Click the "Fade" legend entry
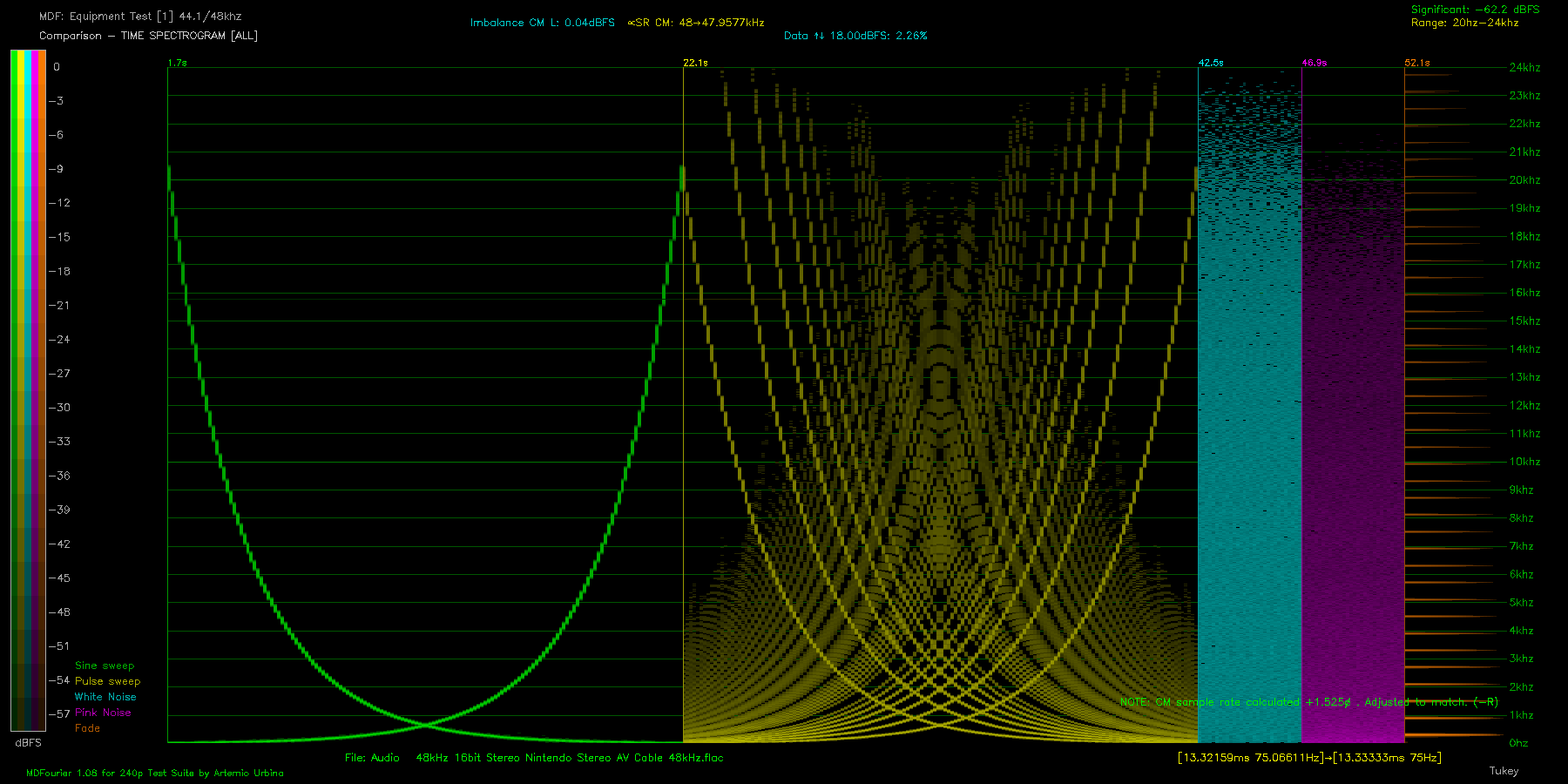Image resolution: width=1568 pixels, height=784 pixels. (x=87, y=728)
